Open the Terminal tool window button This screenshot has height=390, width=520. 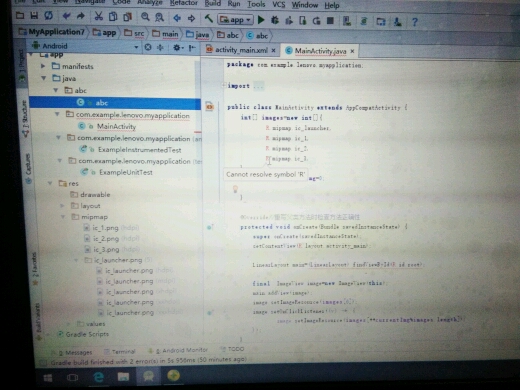[120, 352]
